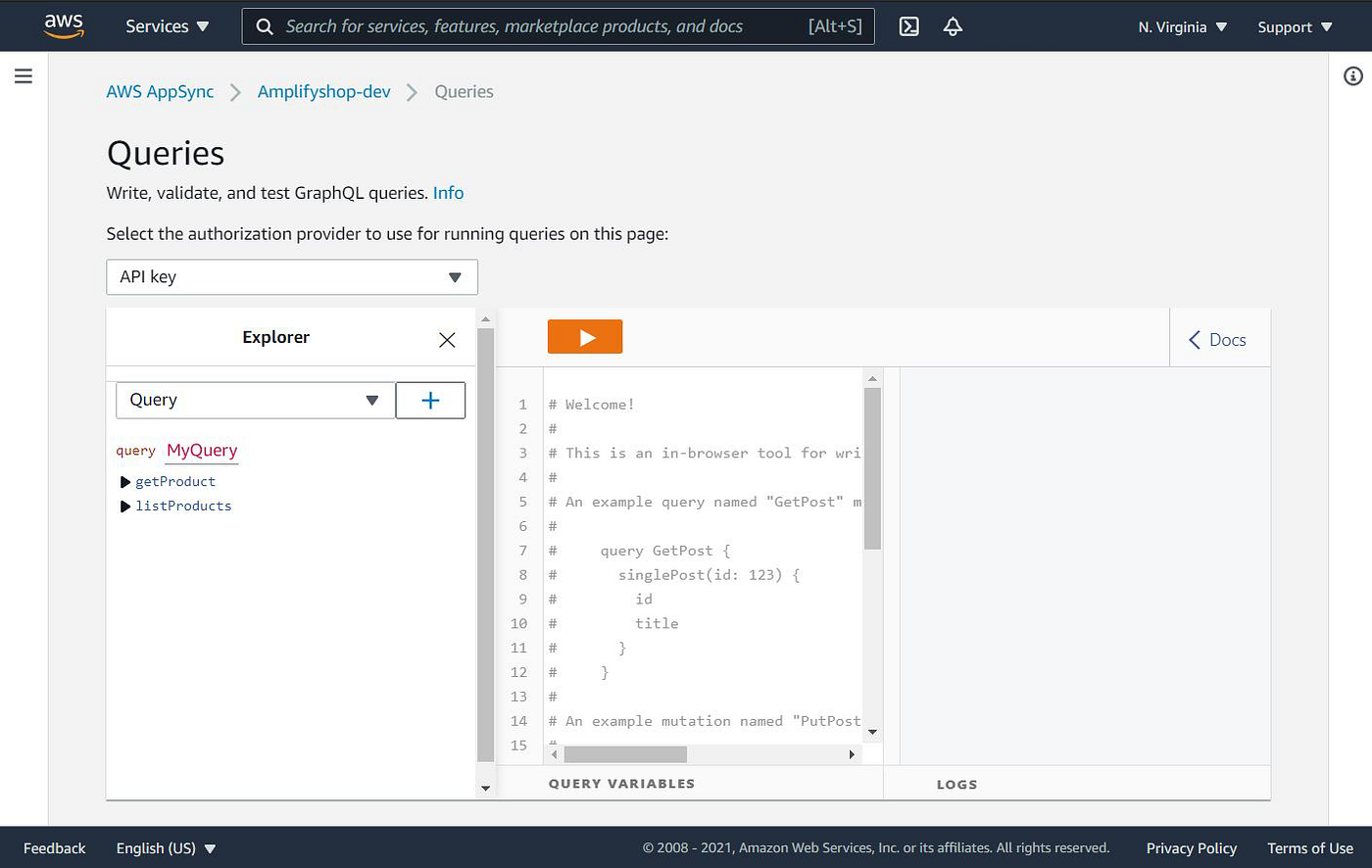Rename the MyQuery query name

click(x=202, y=451)
